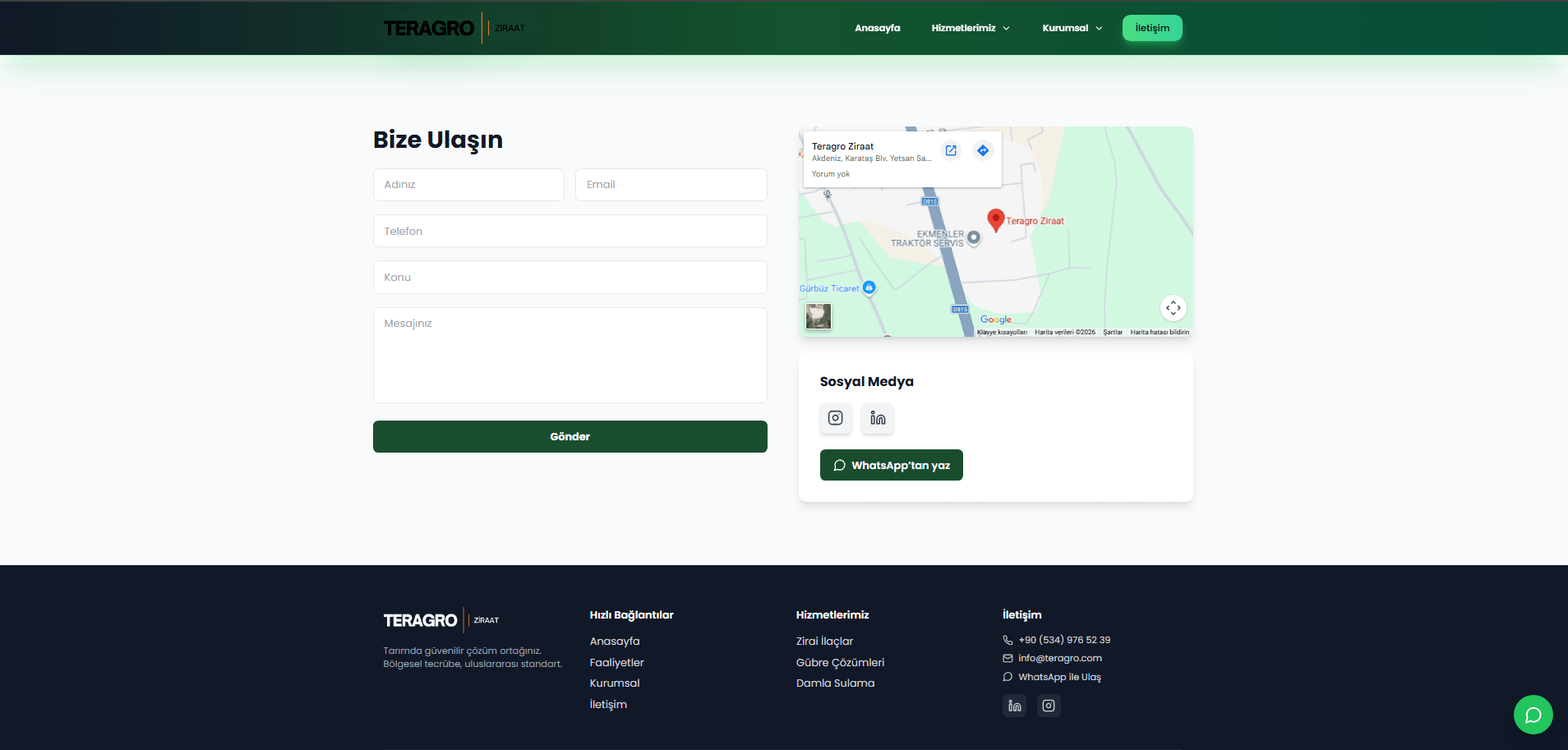Focus the Mesajınız text area
The height and width of the screenshot is (750, 1568).
tap(570, 355)
